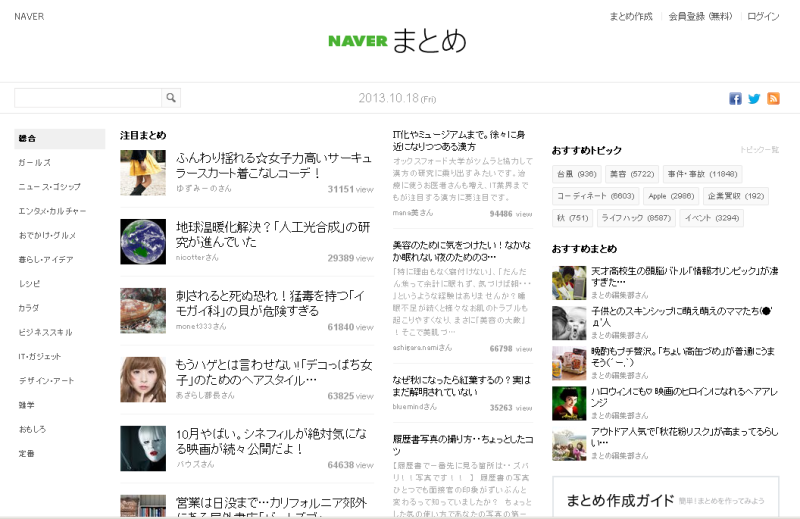Open 天才高校生の頭脳バトル recommended article

[684, 276]
